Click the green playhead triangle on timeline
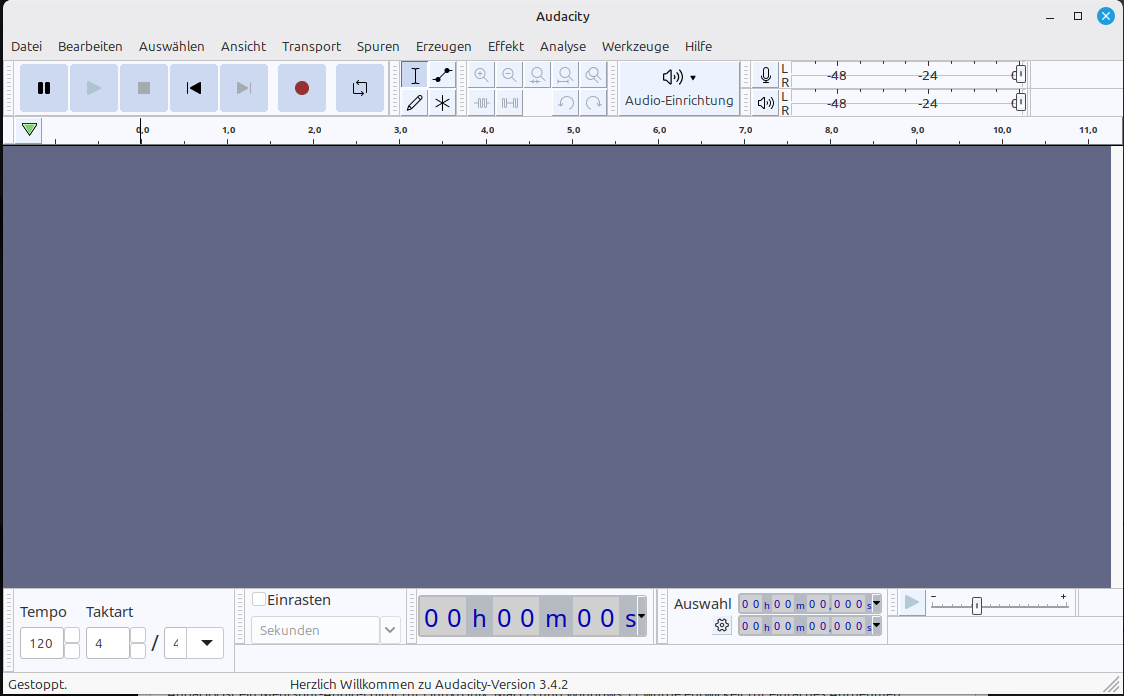 click(29, 130)
